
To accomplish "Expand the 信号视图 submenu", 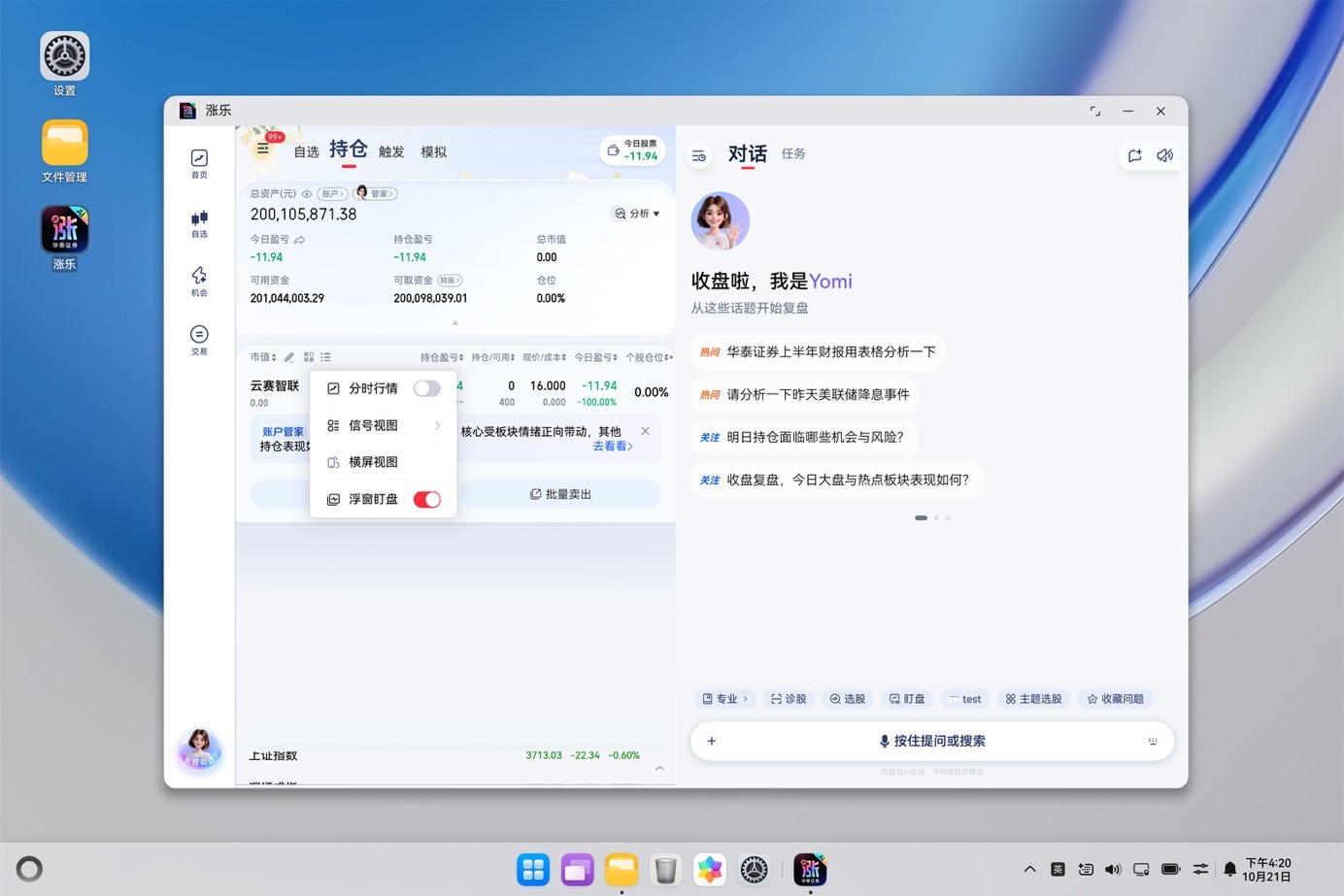I will 384,425.
